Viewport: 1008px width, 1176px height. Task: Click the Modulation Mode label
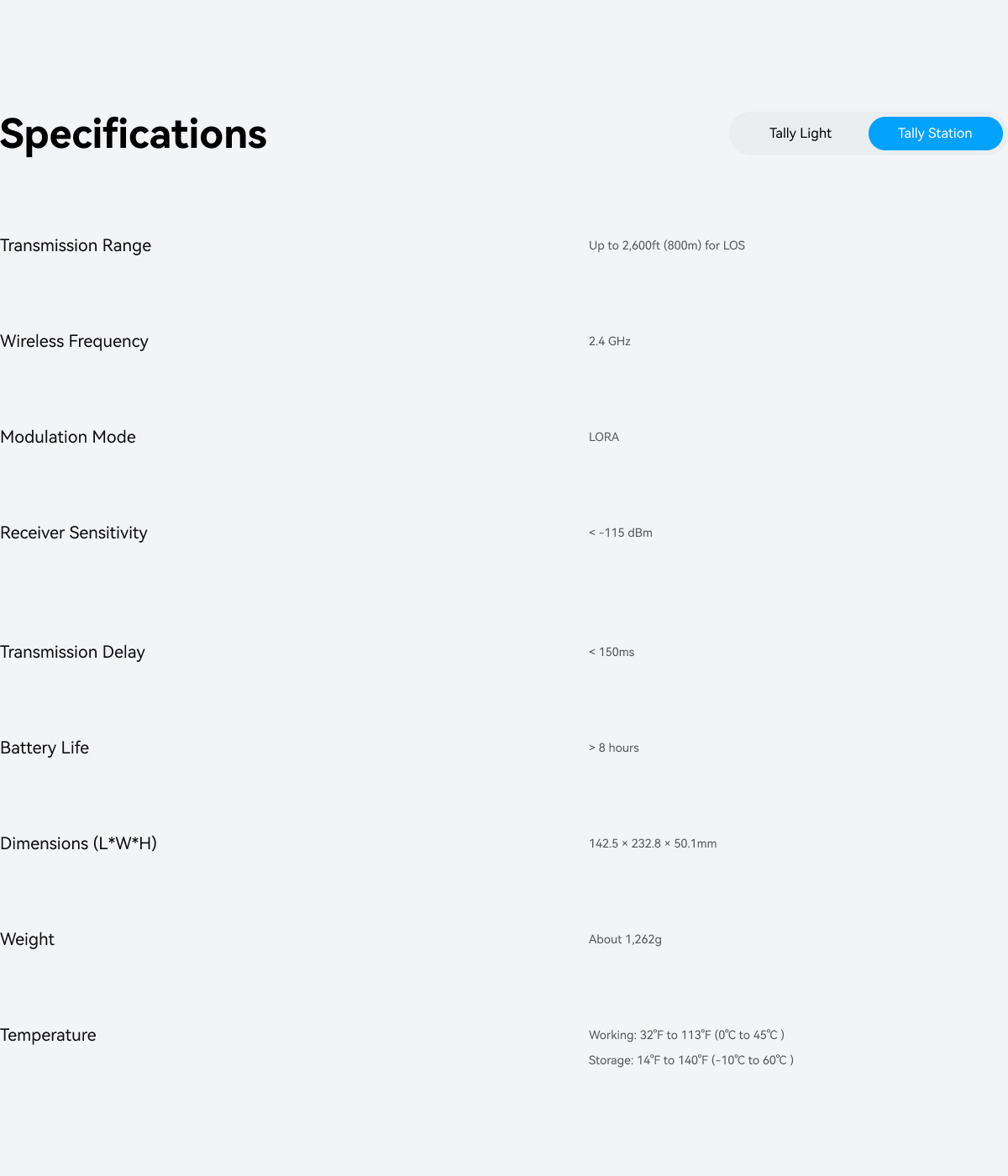click(68, 437)
